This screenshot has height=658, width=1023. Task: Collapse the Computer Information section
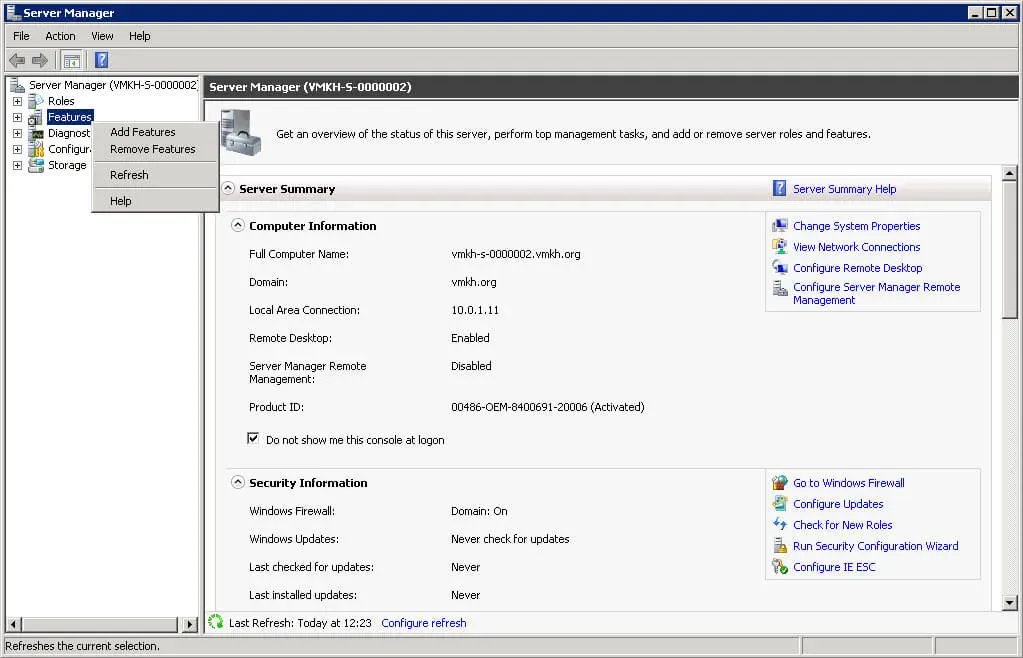click(238, 226)
